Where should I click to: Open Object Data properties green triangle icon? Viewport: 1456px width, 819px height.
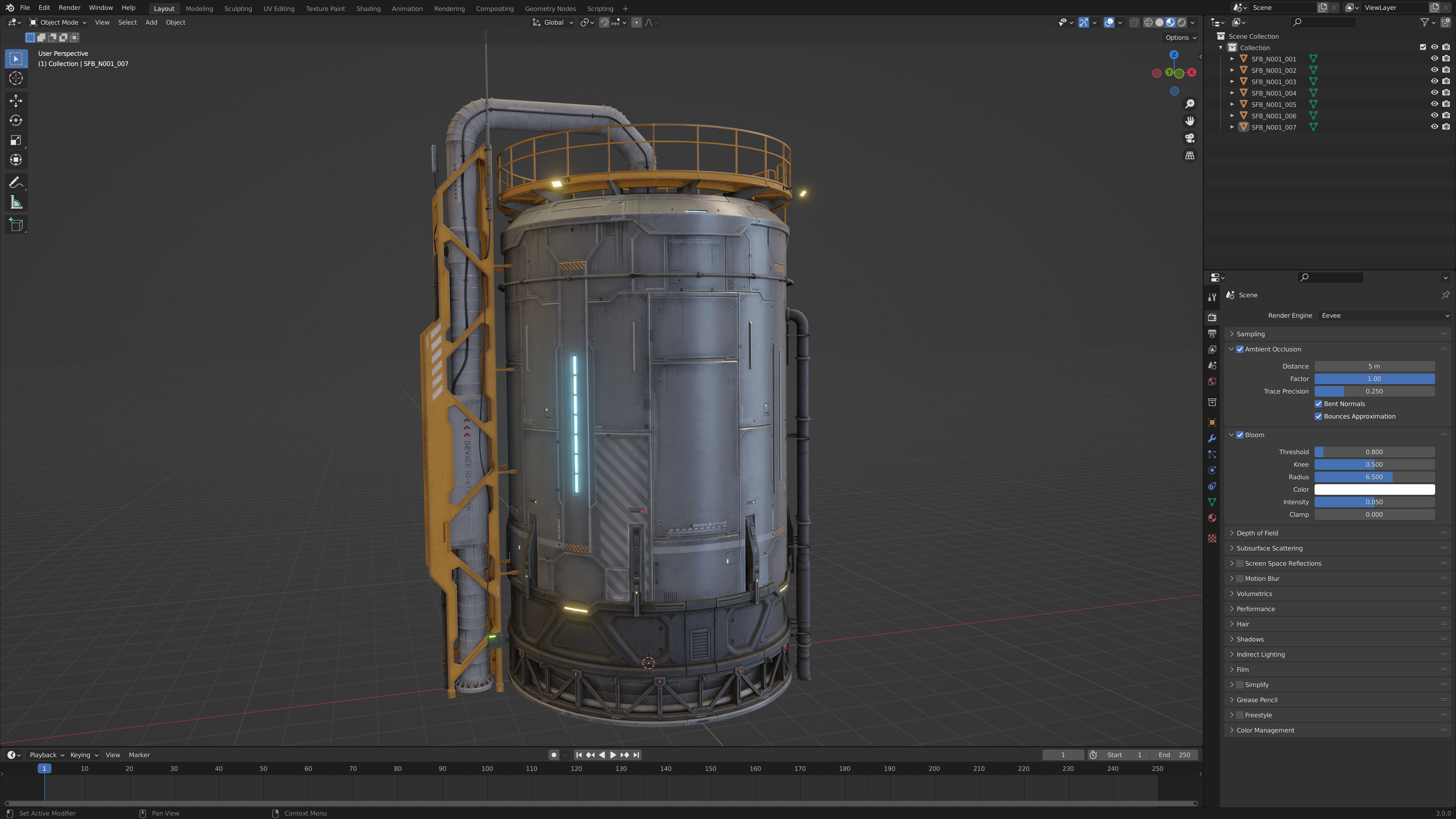click(x=1212, y=502)
